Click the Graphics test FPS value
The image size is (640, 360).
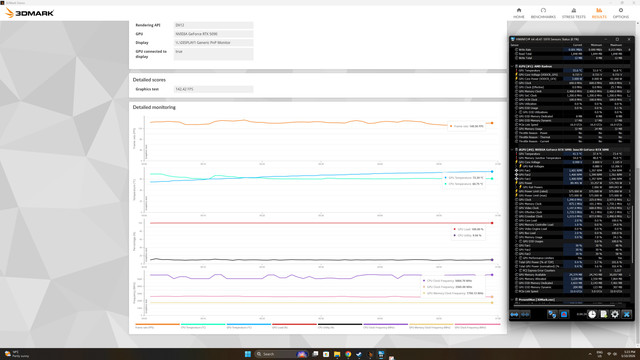(x=213, y=89)
